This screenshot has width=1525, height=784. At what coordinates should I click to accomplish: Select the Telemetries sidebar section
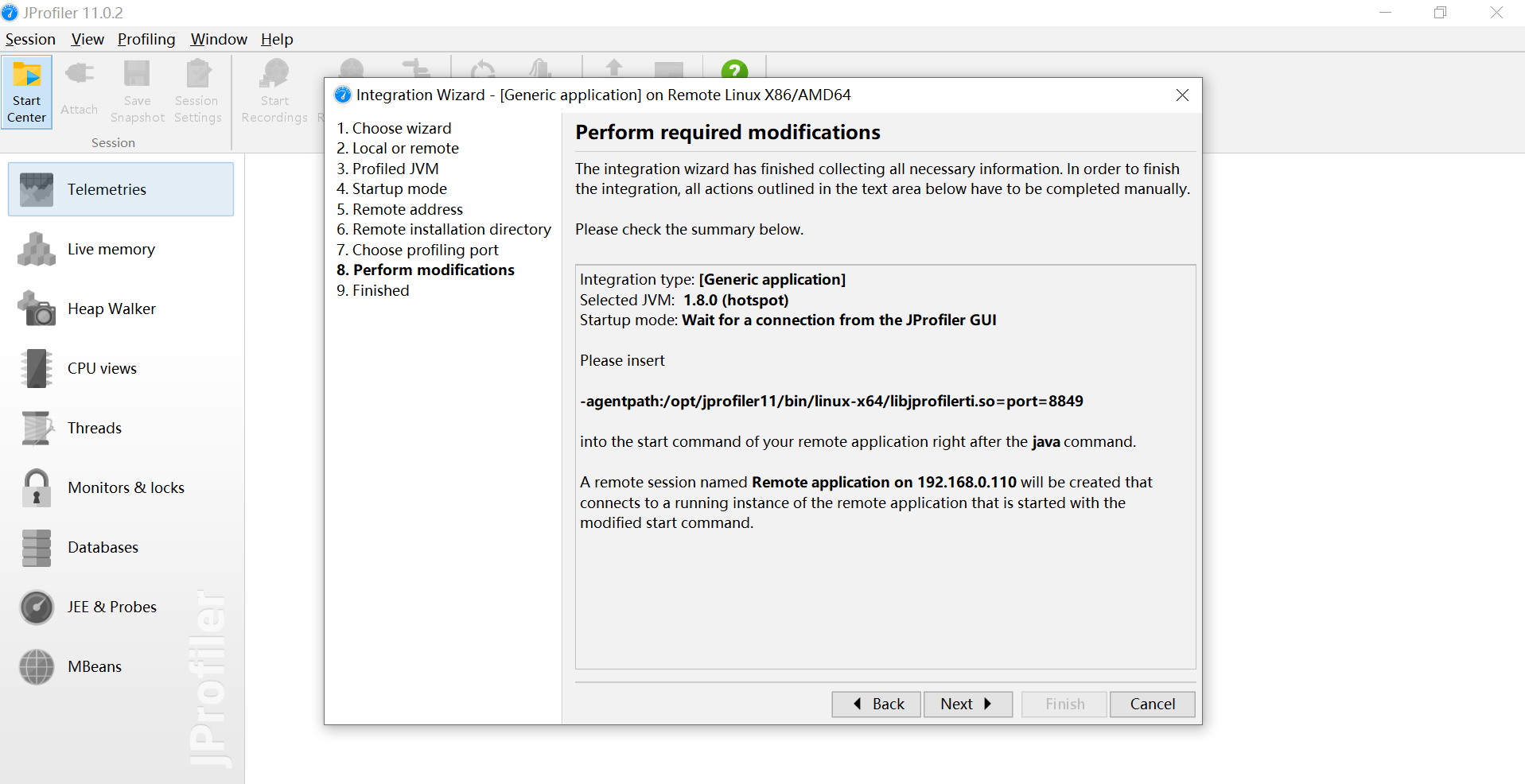click(x=121, y=189)
